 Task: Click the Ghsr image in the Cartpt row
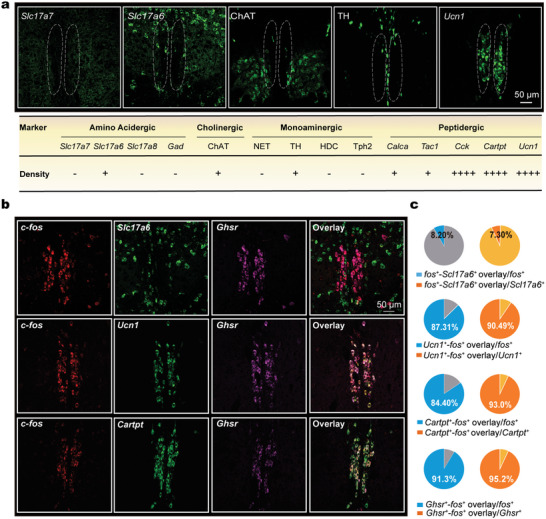point(259,465)
